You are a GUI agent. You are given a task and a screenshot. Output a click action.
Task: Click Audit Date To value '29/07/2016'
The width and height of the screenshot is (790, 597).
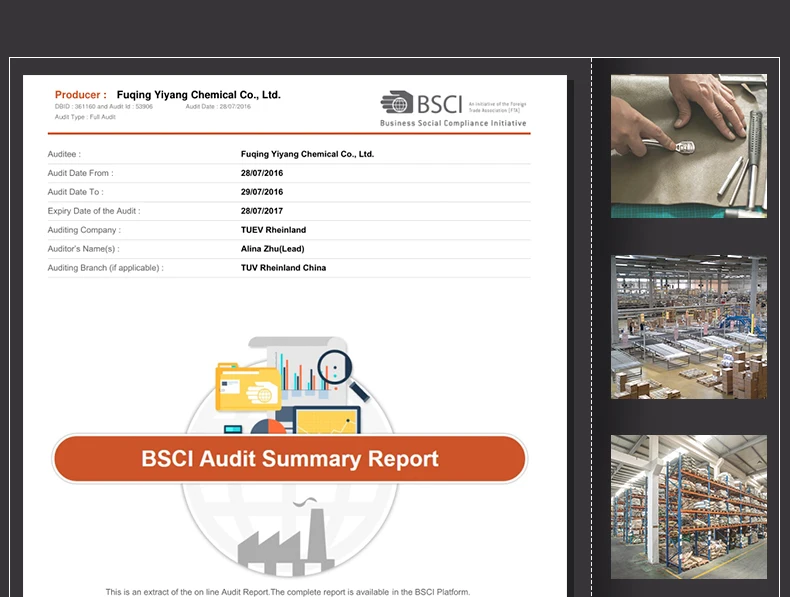pyautogui.click(x=262, y=192)
